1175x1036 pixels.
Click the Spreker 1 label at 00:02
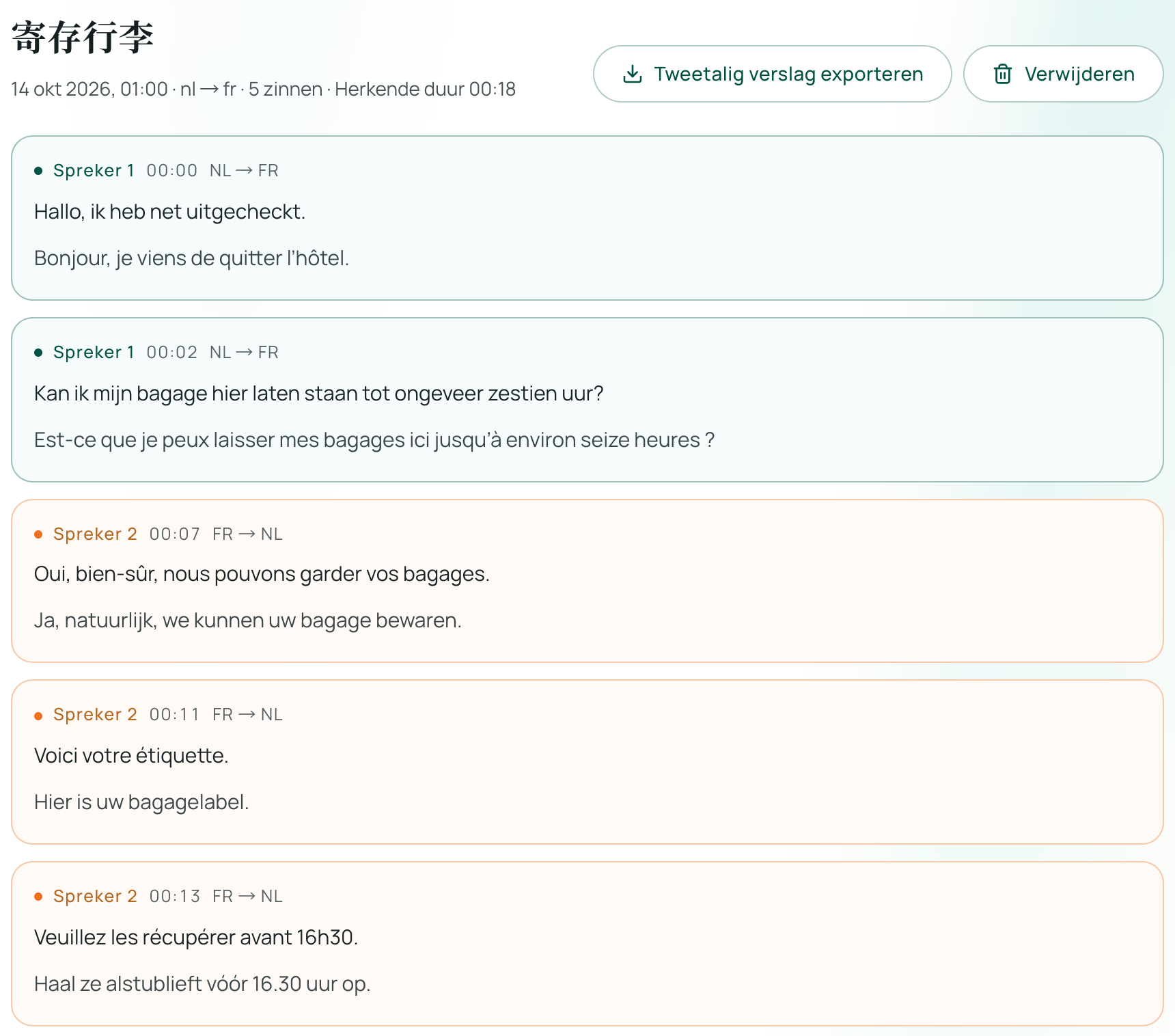pyautogui.click(x=94, y=353)
